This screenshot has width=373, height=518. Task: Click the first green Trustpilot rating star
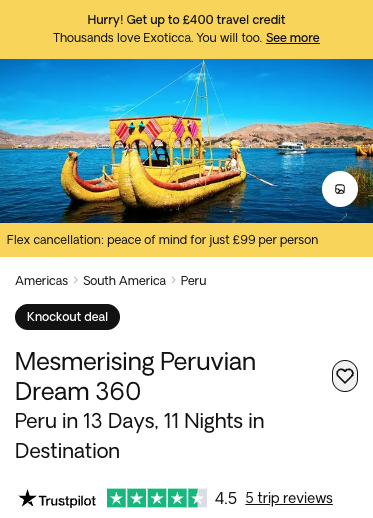pyautogui.click(x=116, y=498)
